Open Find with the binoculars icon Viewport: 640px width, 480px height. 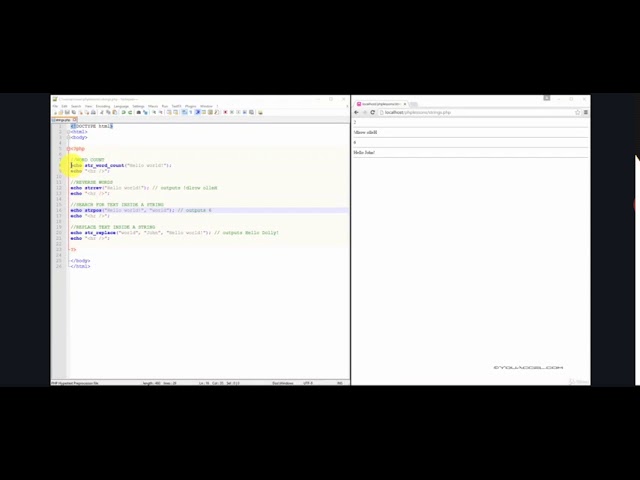tap(139, 112)
